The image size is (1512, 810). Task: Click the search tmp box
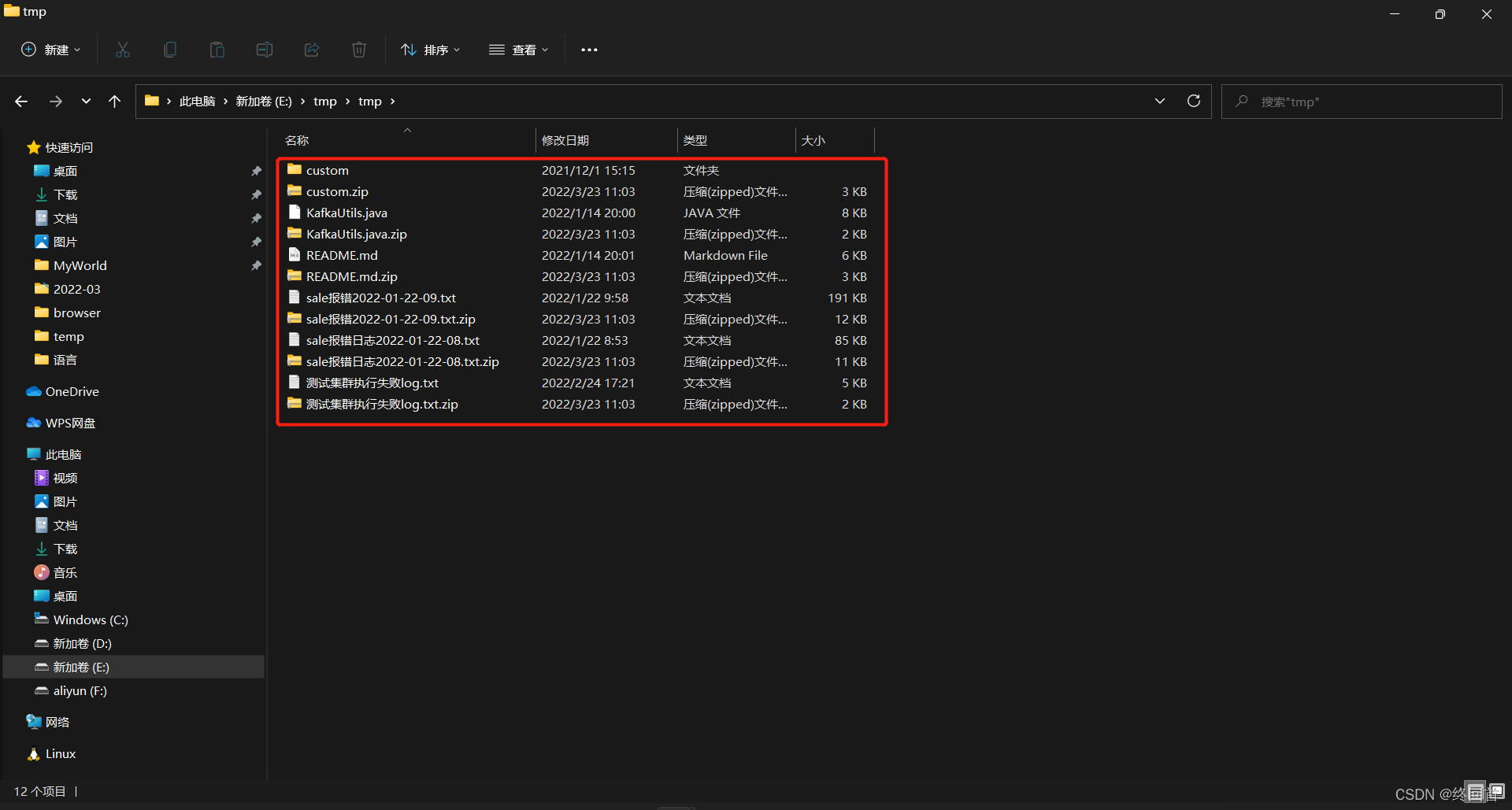1362,102
